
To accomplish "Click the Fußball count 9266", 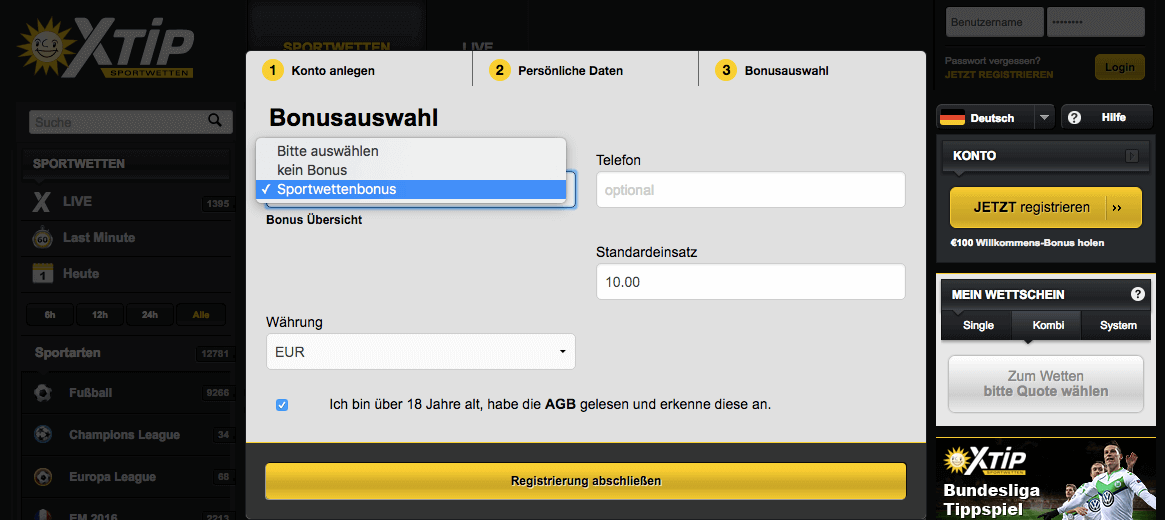I will click(x=218, y=393).
